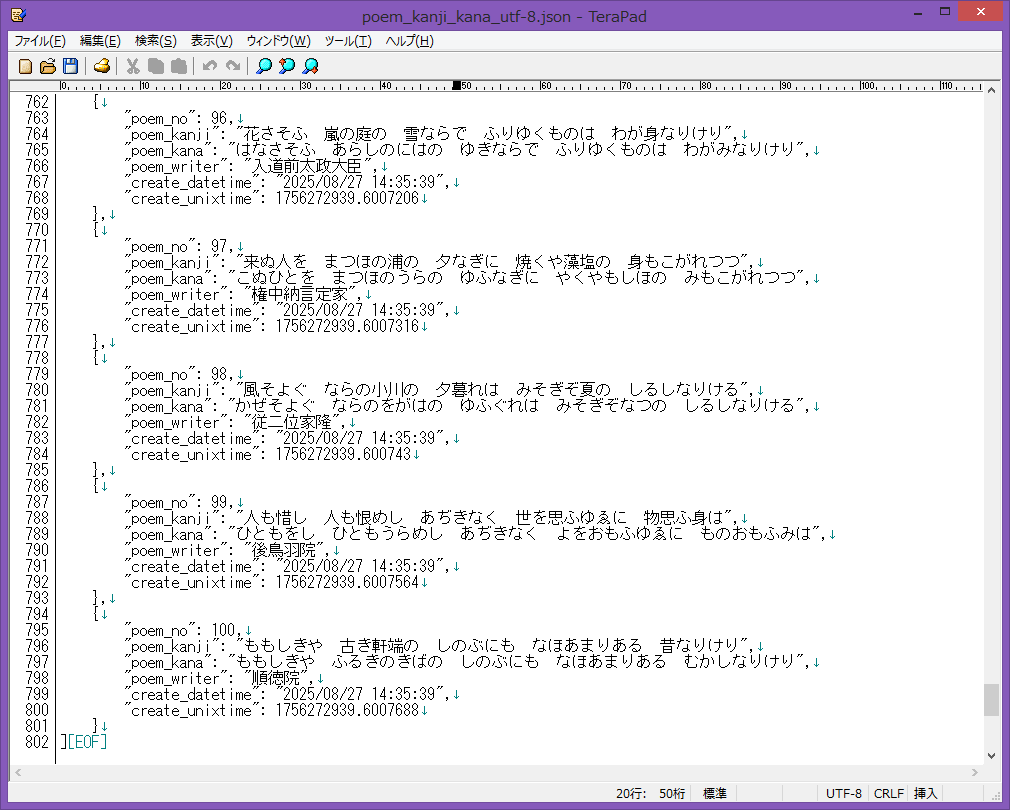Click the CRLF line ending indicator
1010x810 pixels.
point(888,793)
